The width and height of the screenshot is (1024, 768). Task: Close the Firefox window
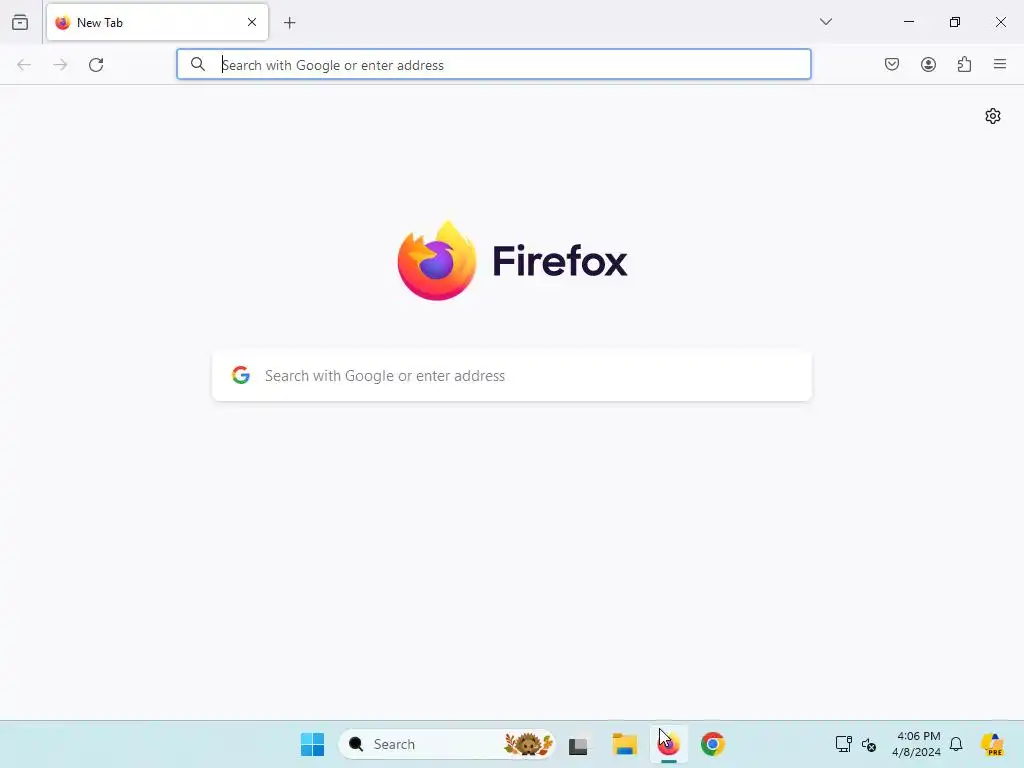coord(1000,22)
